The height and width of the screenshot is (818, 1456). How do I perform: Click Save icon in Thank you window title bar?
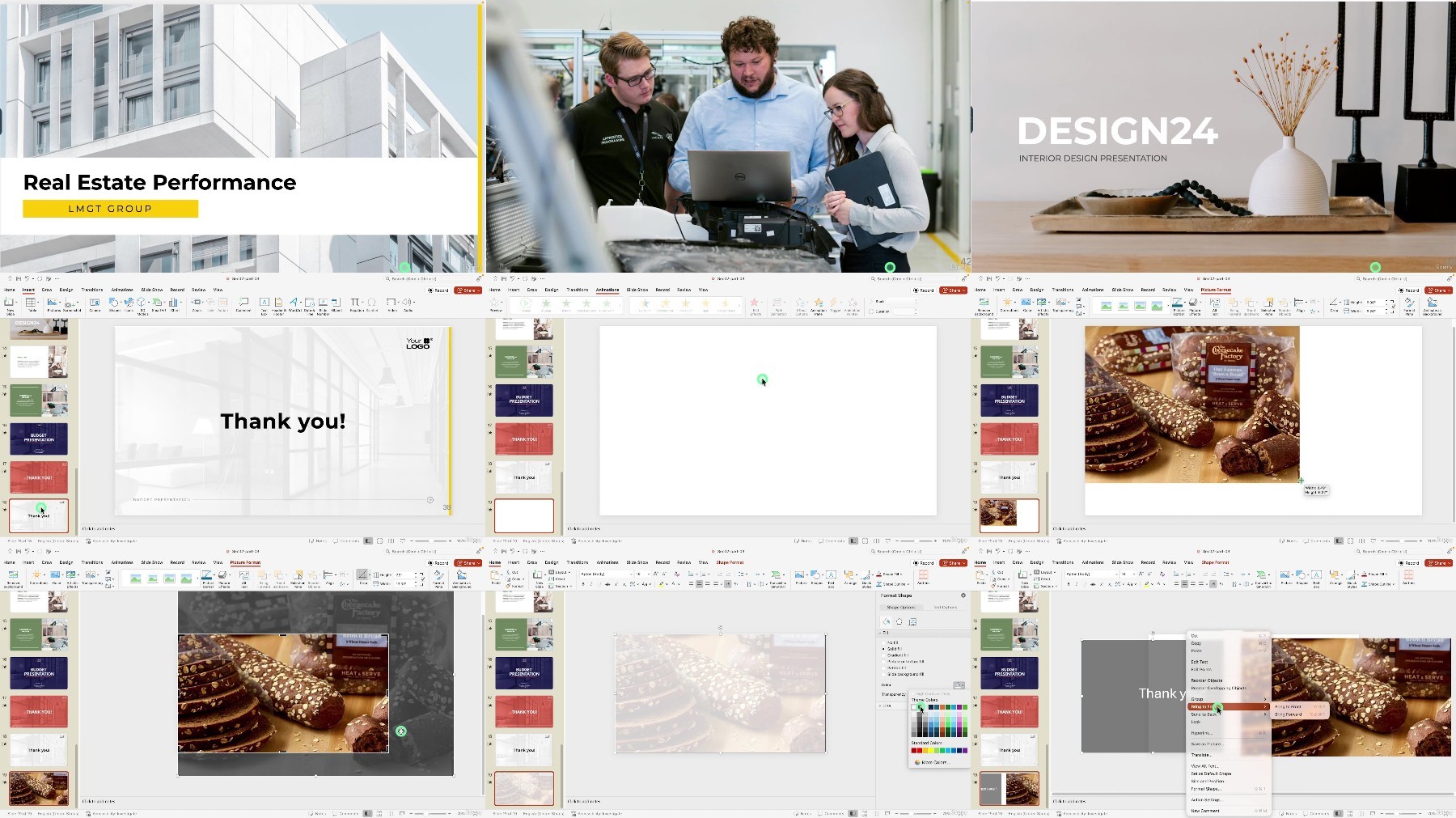point(19,278)
